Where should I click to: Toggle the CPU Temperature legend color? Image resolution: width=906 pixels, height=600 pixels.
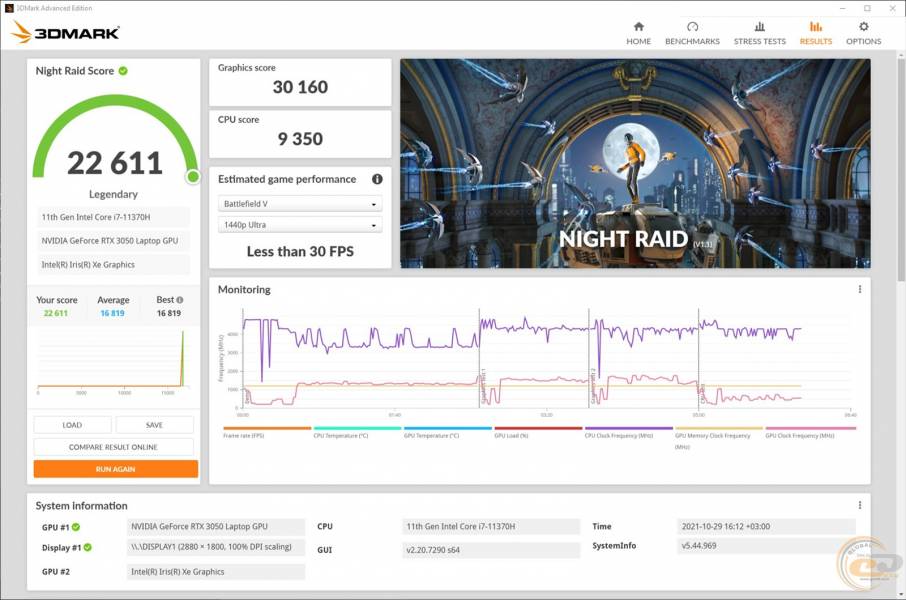pyautogui.click(x=357, y=428)
